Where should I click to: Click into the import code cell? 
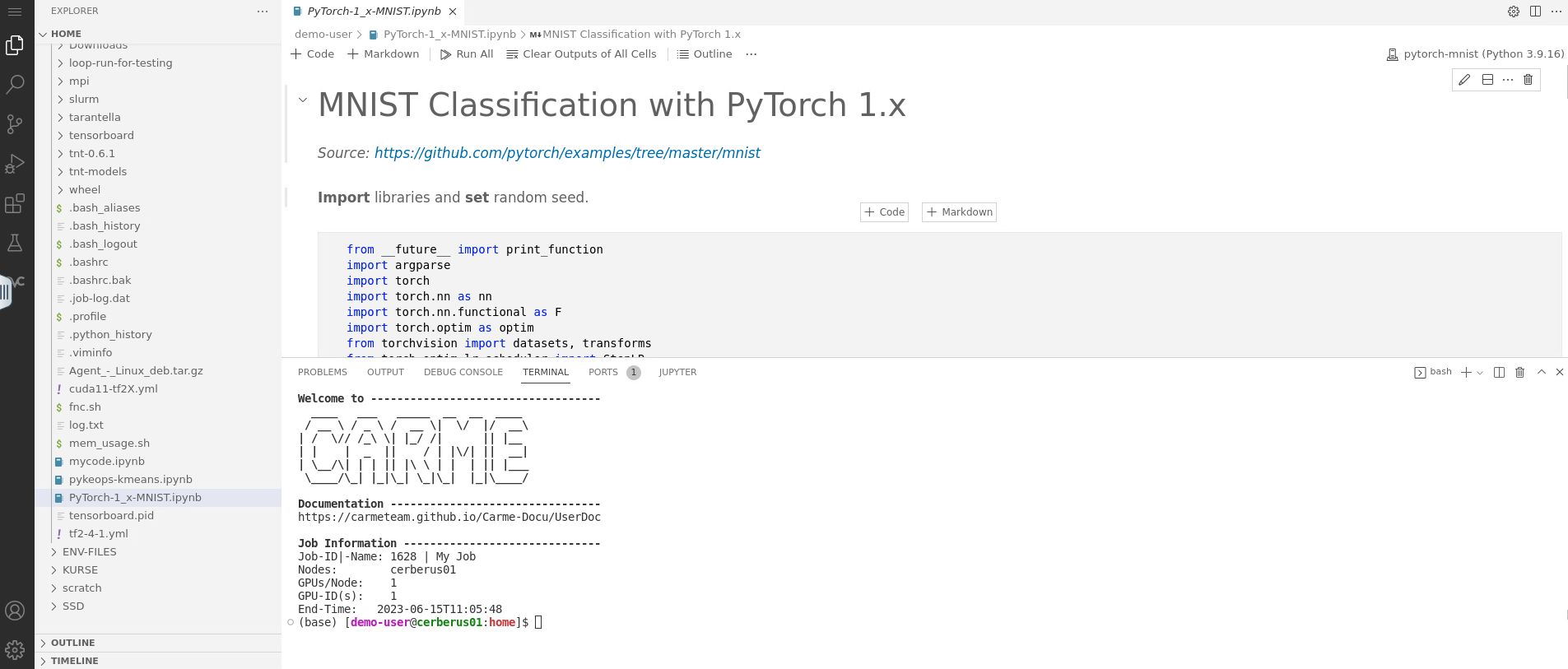(939, 296)
